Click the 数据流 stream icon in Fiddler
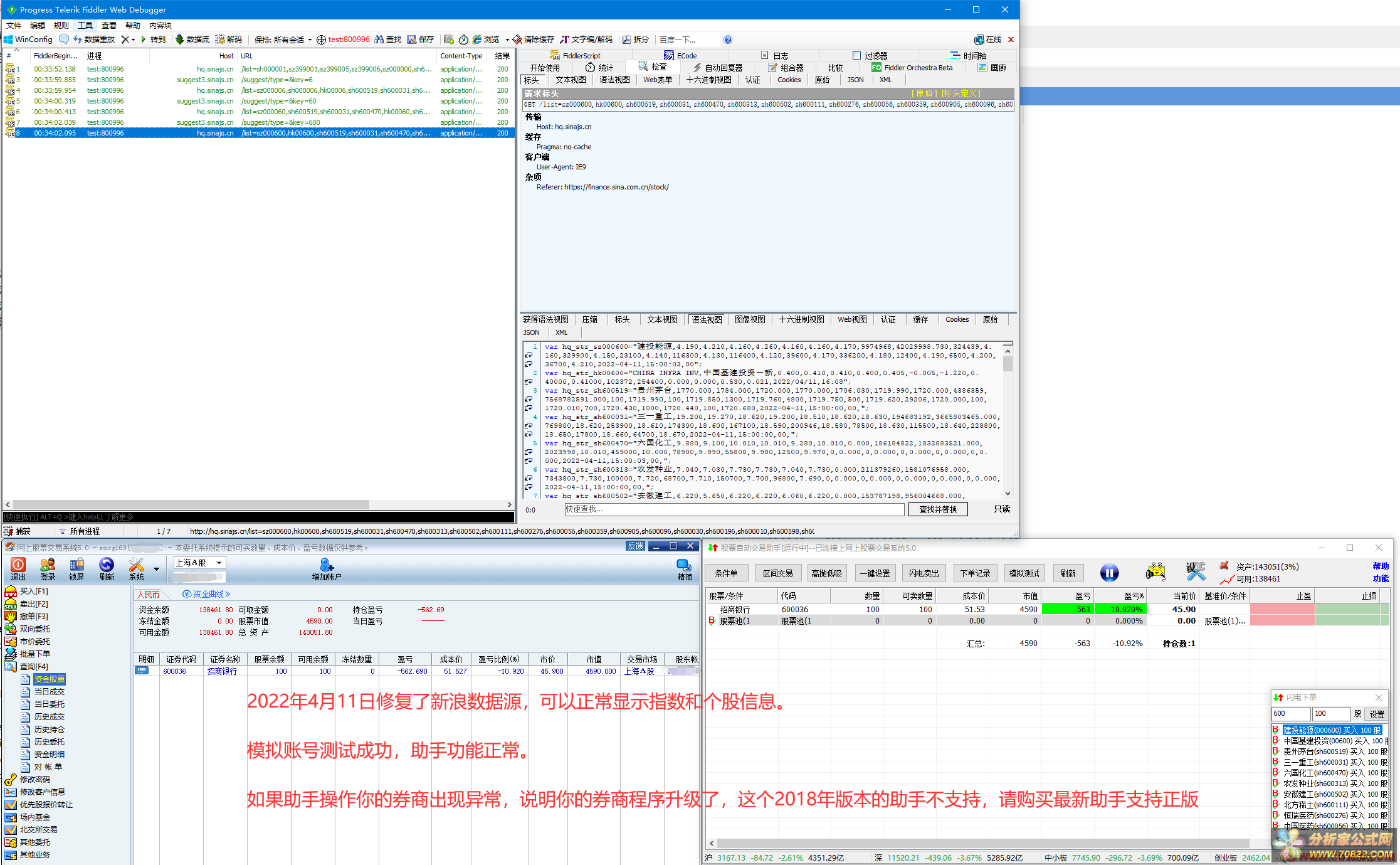Image resolution: width=1400 pixels, height=865 pixels. (180, 40)
